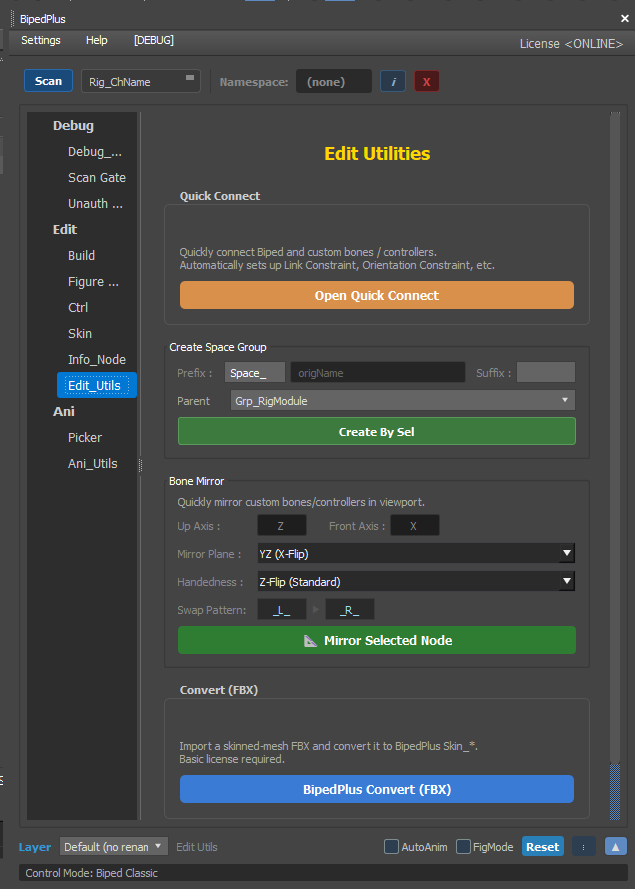Viewport: 635px width, 889px height.
Task: Open the Parent Grp_RigModule dropdown
Action: pyautogui.click(x=403, y=401)
